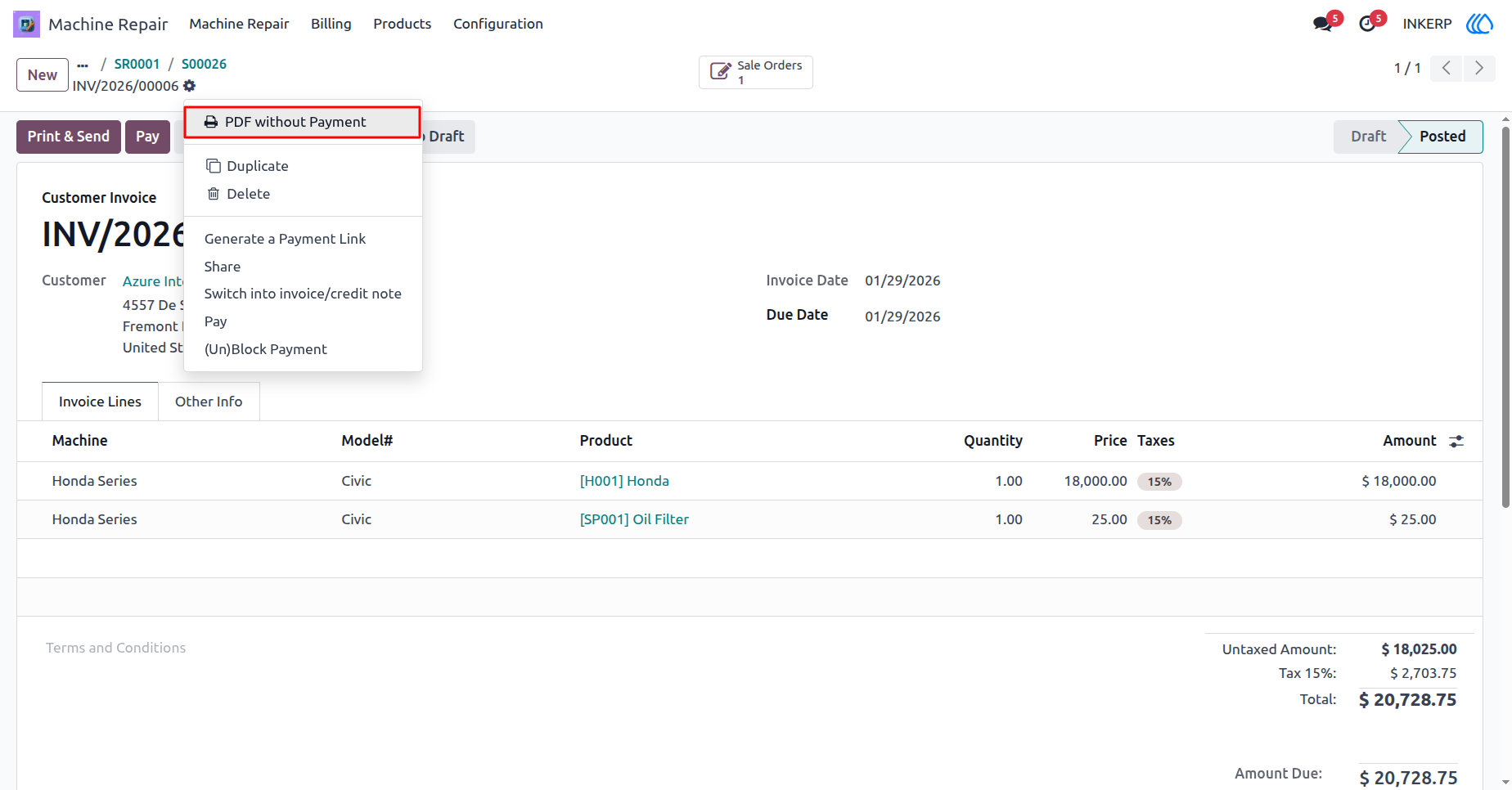Click the purple Pay button

tap(147, 137)
